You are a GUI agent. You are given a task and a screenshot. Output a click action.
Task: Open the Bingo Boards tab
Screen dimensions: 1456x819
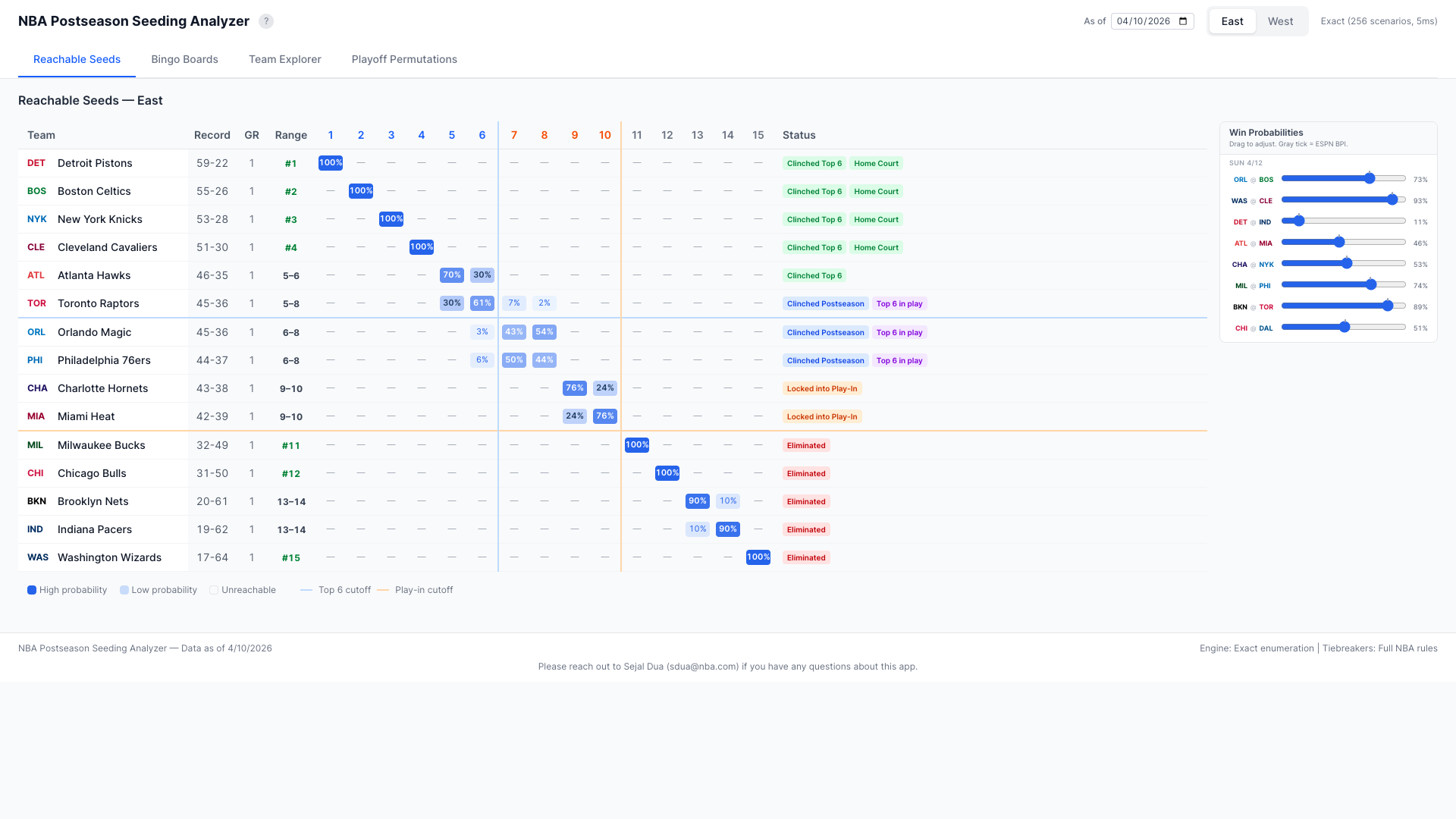(x=184, y=59)
